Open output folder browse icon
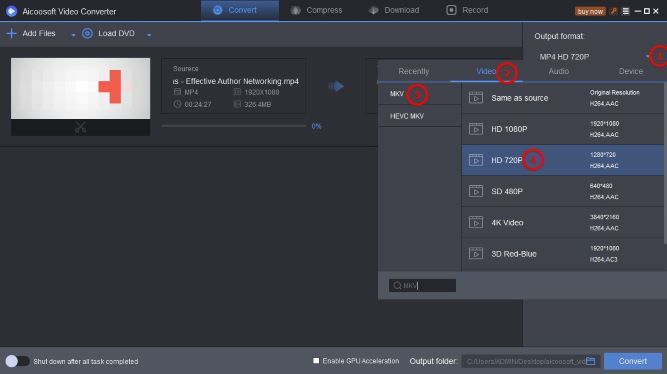Viewport: 667px width, 374px height. coord(590,361)
